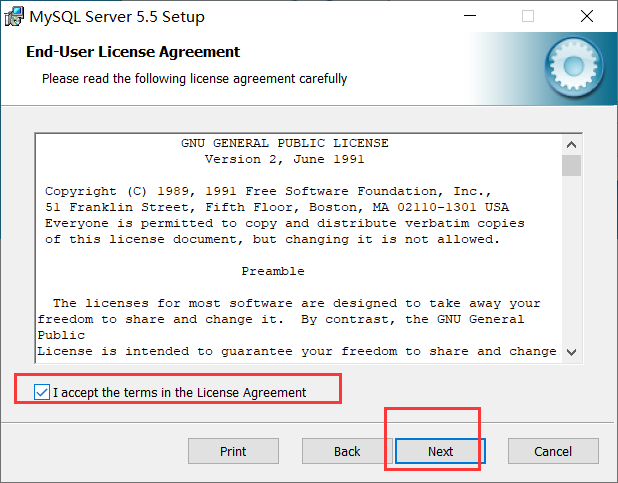Screen dimensions: 618x483
Task: Click the empty scrollbar track below the thumb
Action: 571,260
